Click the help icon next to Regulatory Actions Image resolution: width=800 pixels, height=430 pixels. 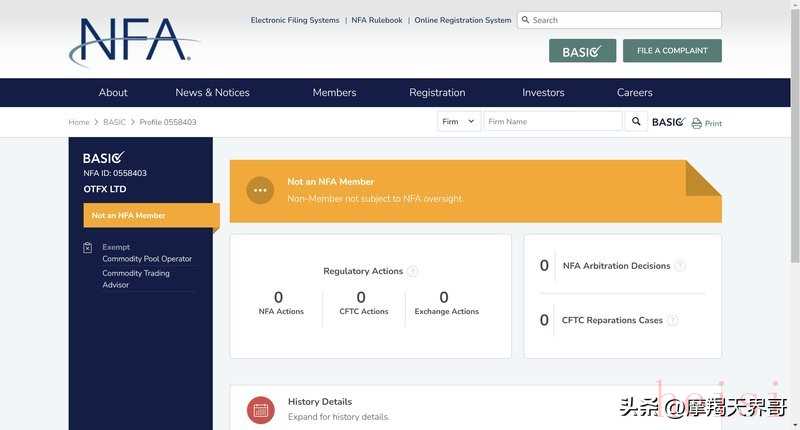click(412, 271)
